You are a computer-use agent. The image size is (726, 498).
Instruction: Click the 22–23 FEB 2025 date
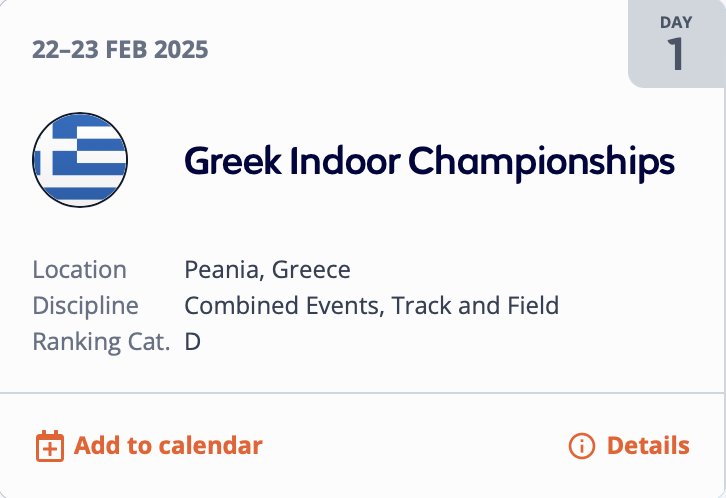tap(120, 50)
